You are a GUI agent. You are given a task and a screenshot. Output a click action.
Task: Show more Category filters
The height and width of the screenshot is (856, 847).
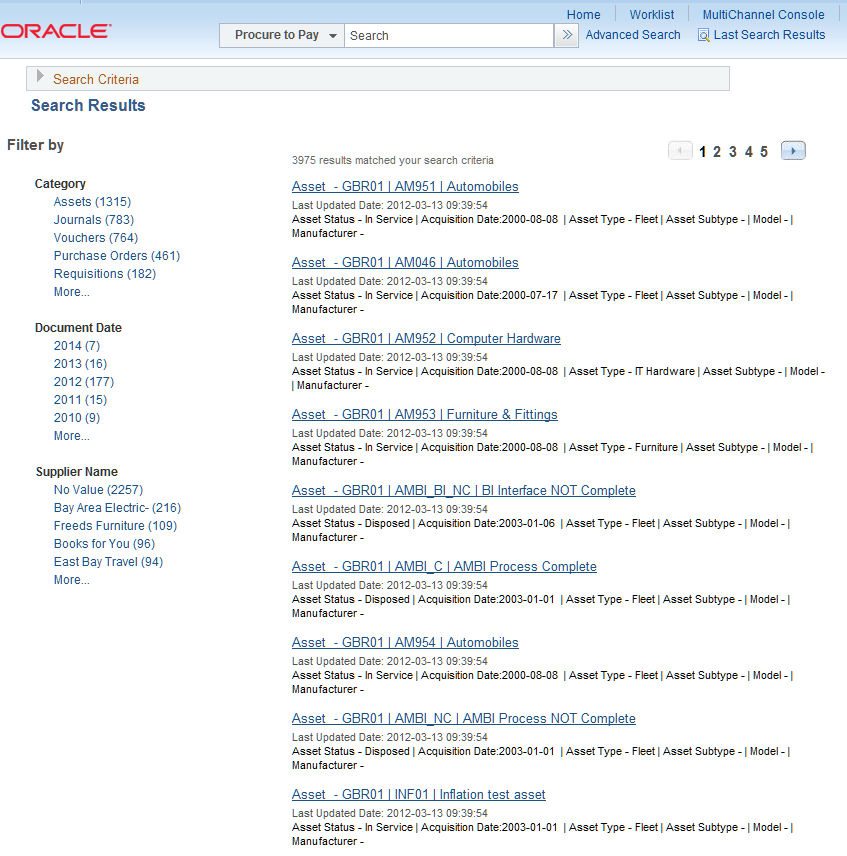coord(71,292)
